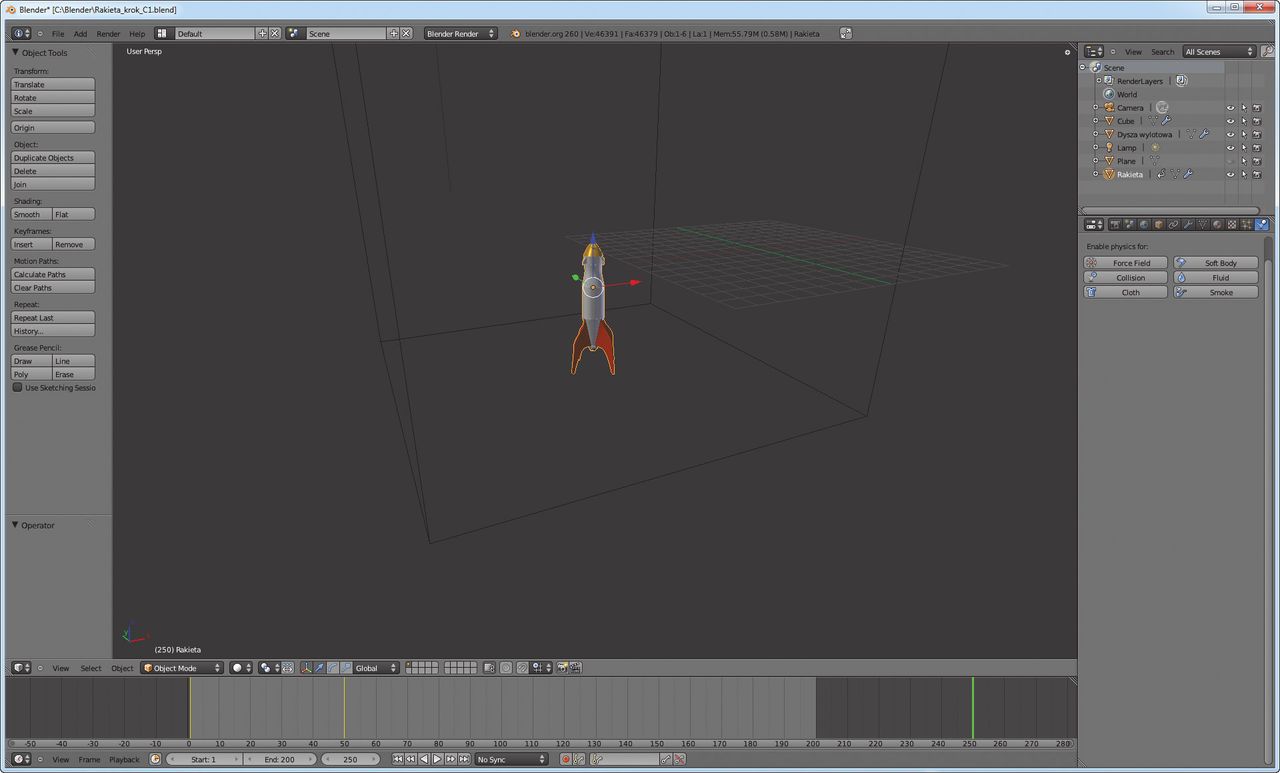
Task: Toggle Cube visibility eye in outliner
Action: 1231,121
